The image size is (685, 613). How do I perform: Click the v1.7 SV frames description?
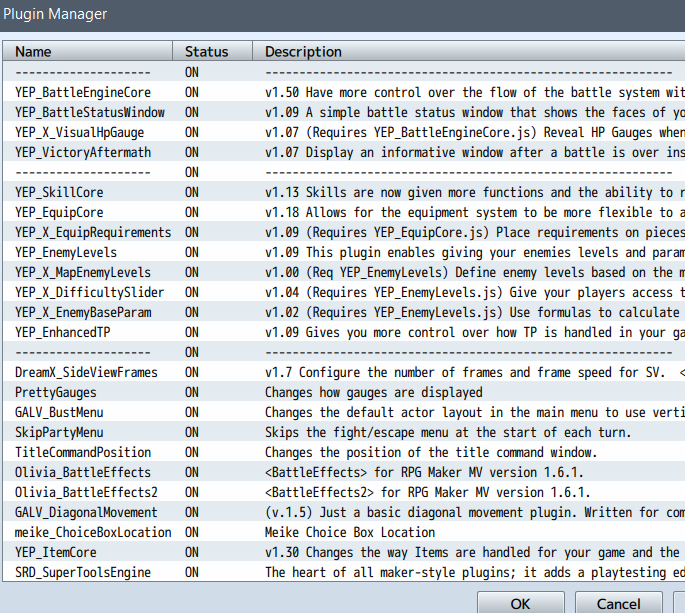coord(475,373)
